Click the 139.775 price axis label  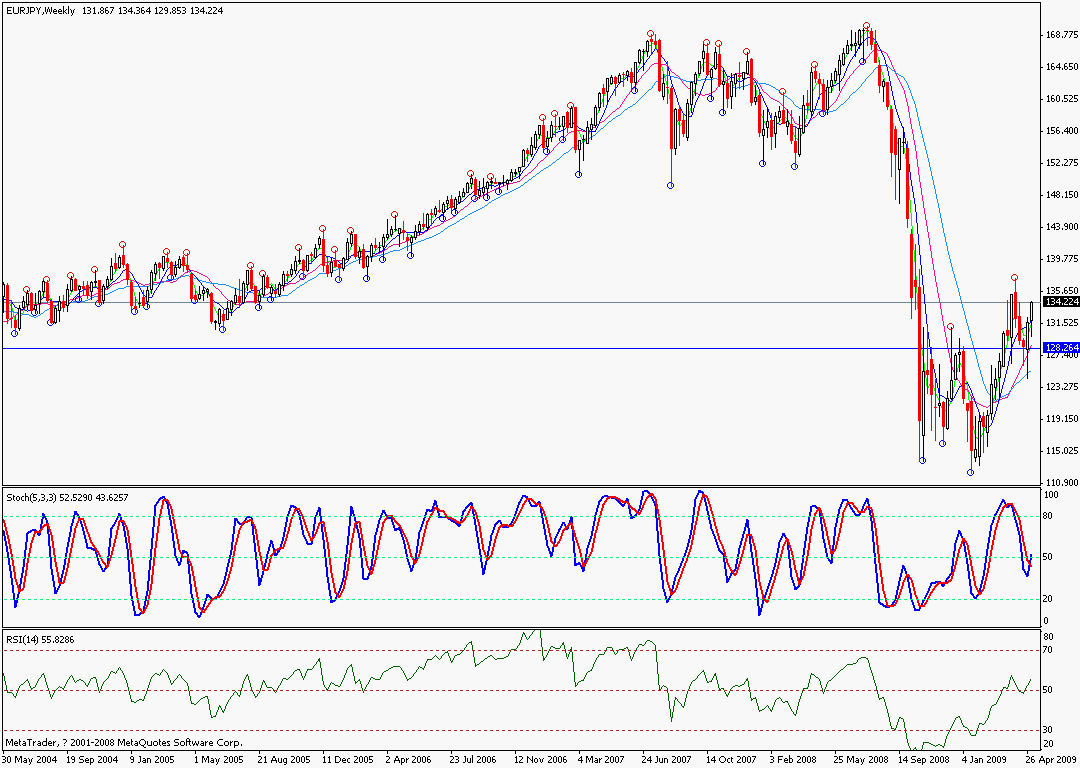click(1061, 259)
